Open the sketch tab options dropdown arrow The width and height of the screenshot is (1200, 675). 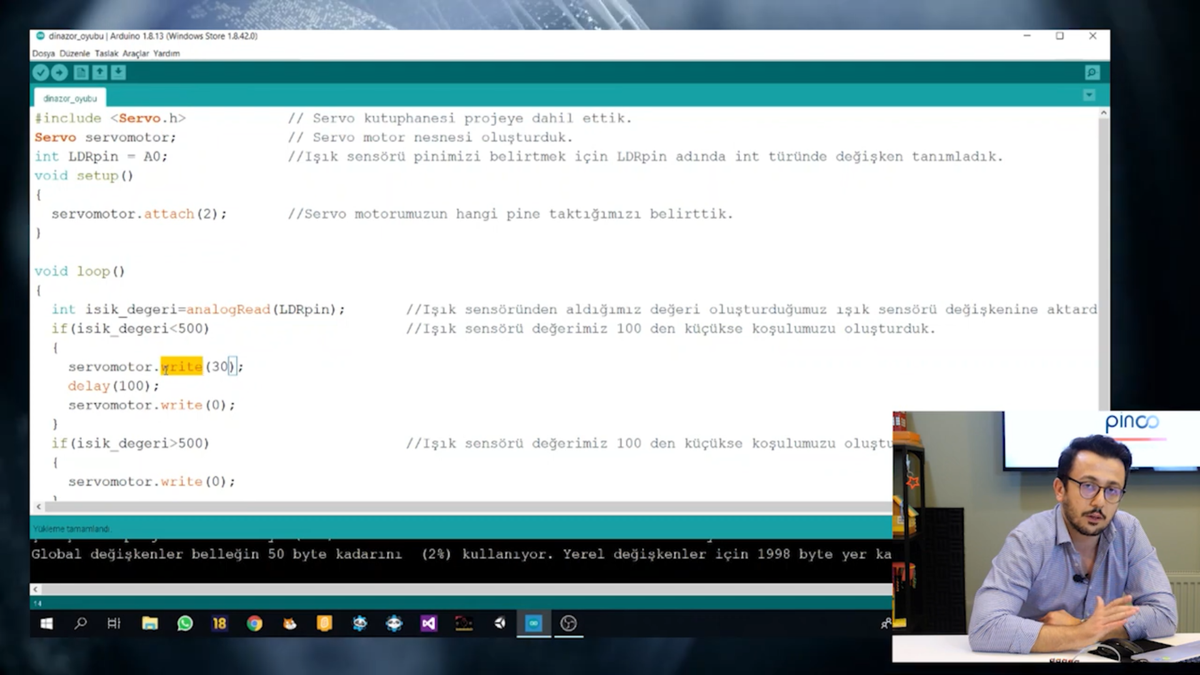pos(1089,94)
